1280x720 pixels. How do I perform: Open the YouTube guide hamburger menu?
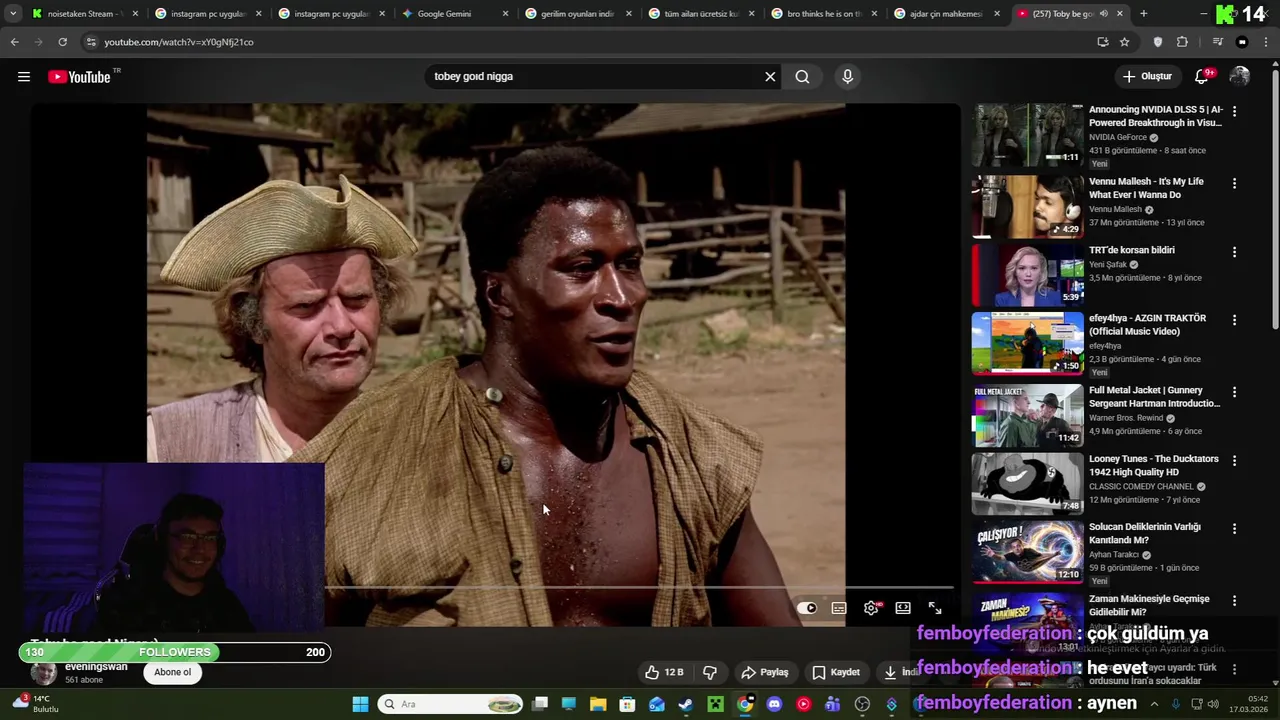point(24,77)
